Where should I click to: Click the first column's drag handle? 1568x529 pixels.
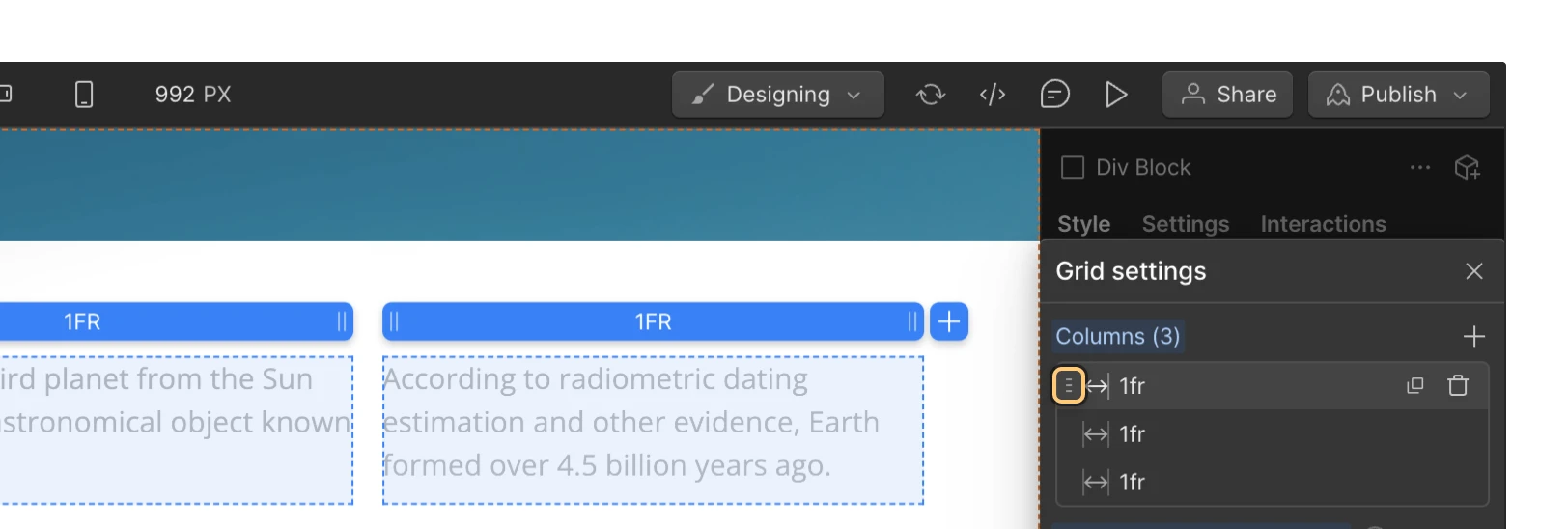coord(1069,386)
